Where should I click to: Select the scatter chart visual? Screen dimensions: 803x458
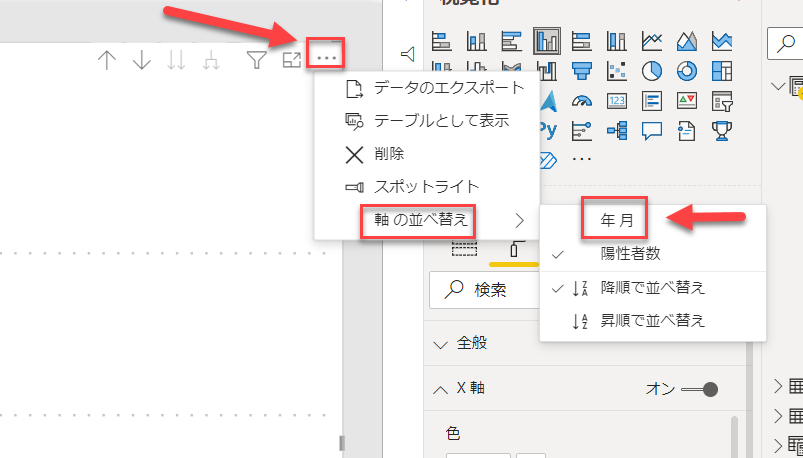(x=617, y=71)
